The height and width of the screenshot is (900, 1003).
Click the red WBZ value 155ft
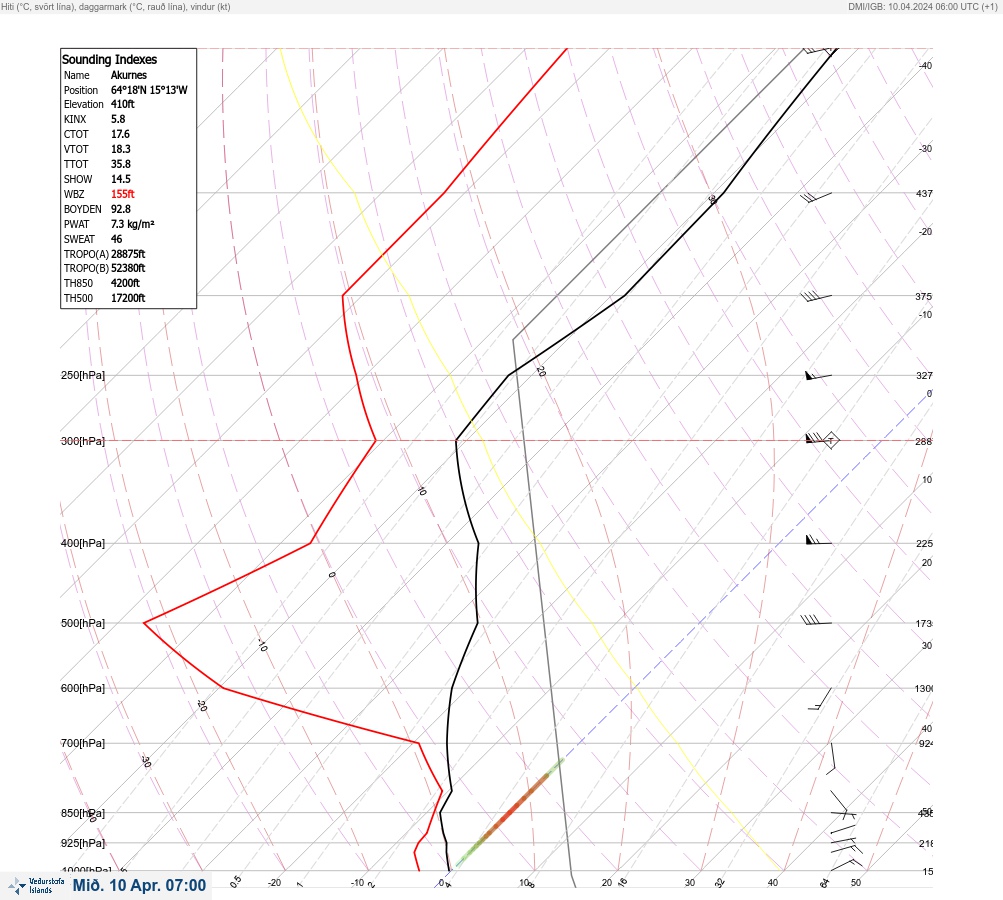click(x=123, y=194)
